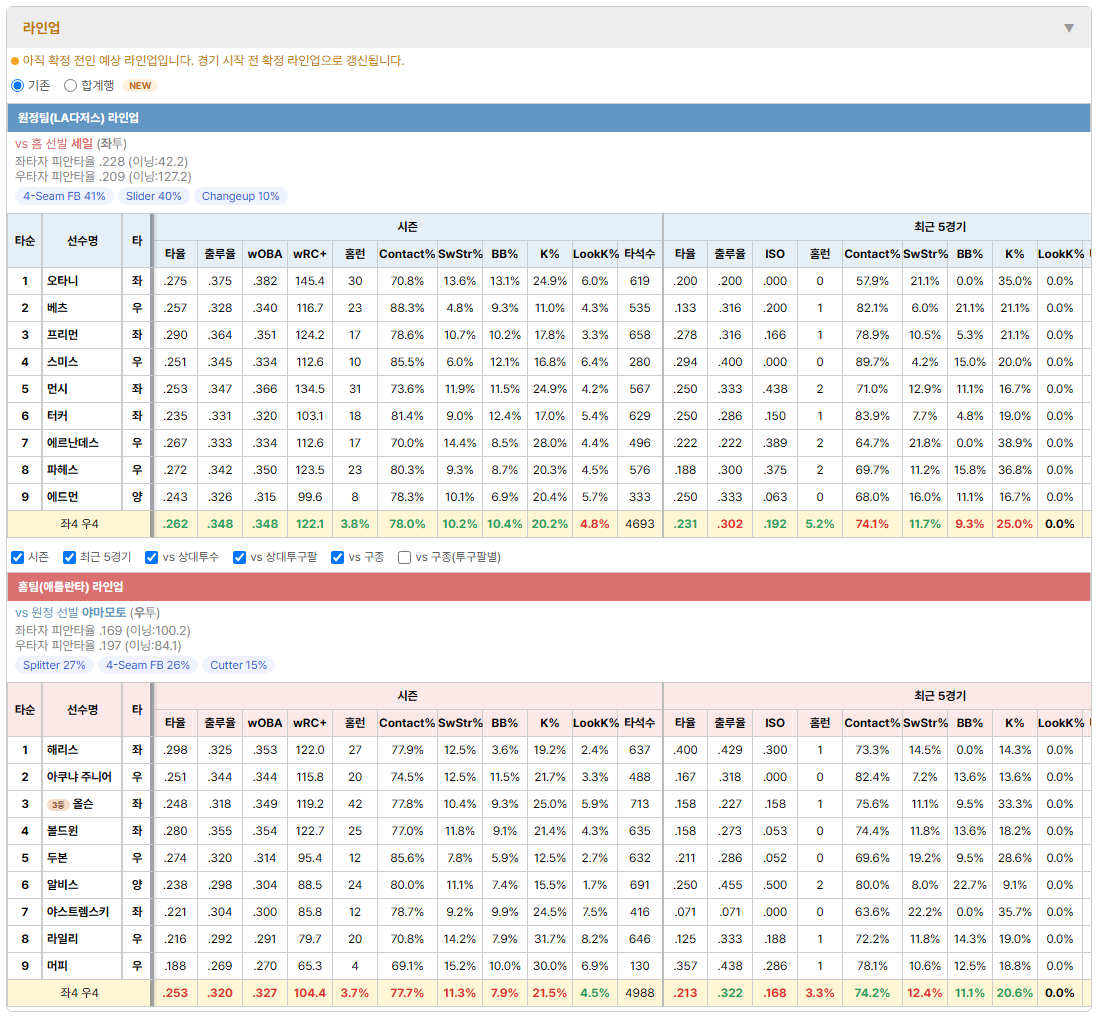Click the 좌타자 피안타율 .169 line for 야마모토

[x=102, y=631]
